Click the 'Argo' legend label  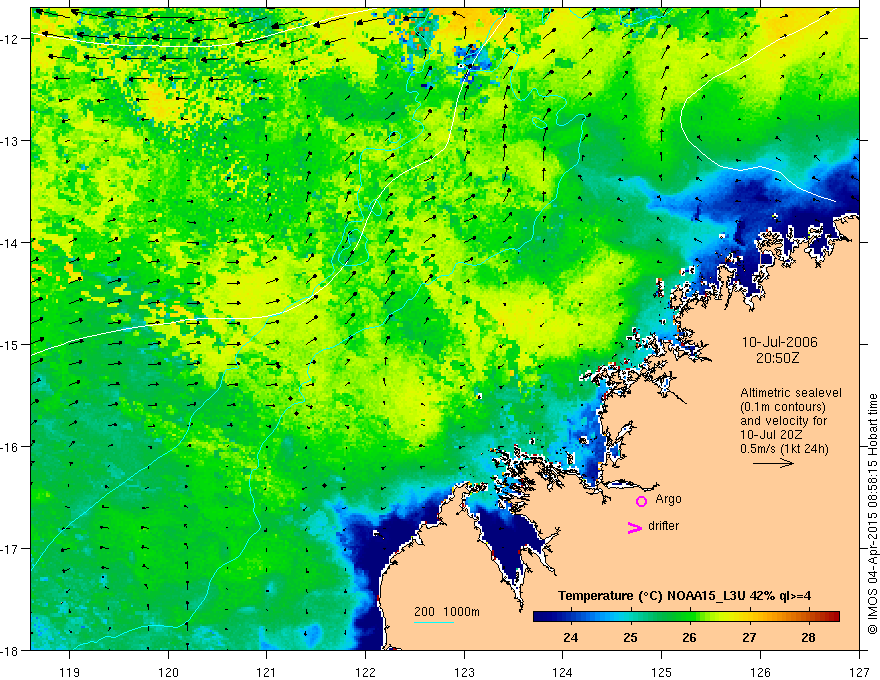pyautogui.click(x=668, y=499)
